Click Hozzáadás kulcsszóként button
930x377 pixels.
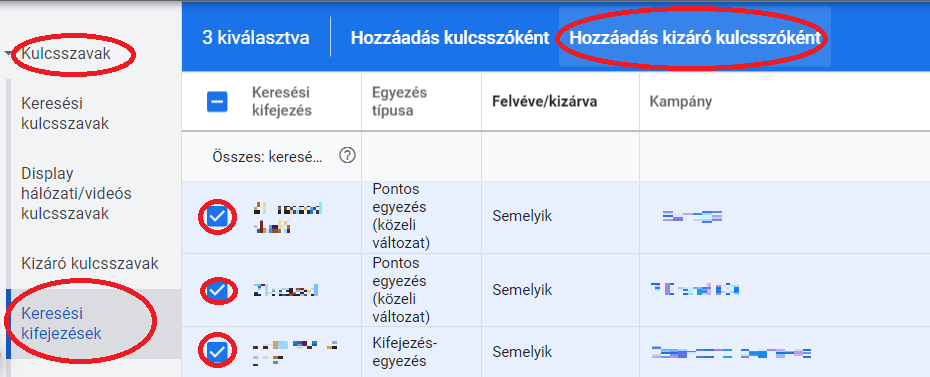point(450,38)
